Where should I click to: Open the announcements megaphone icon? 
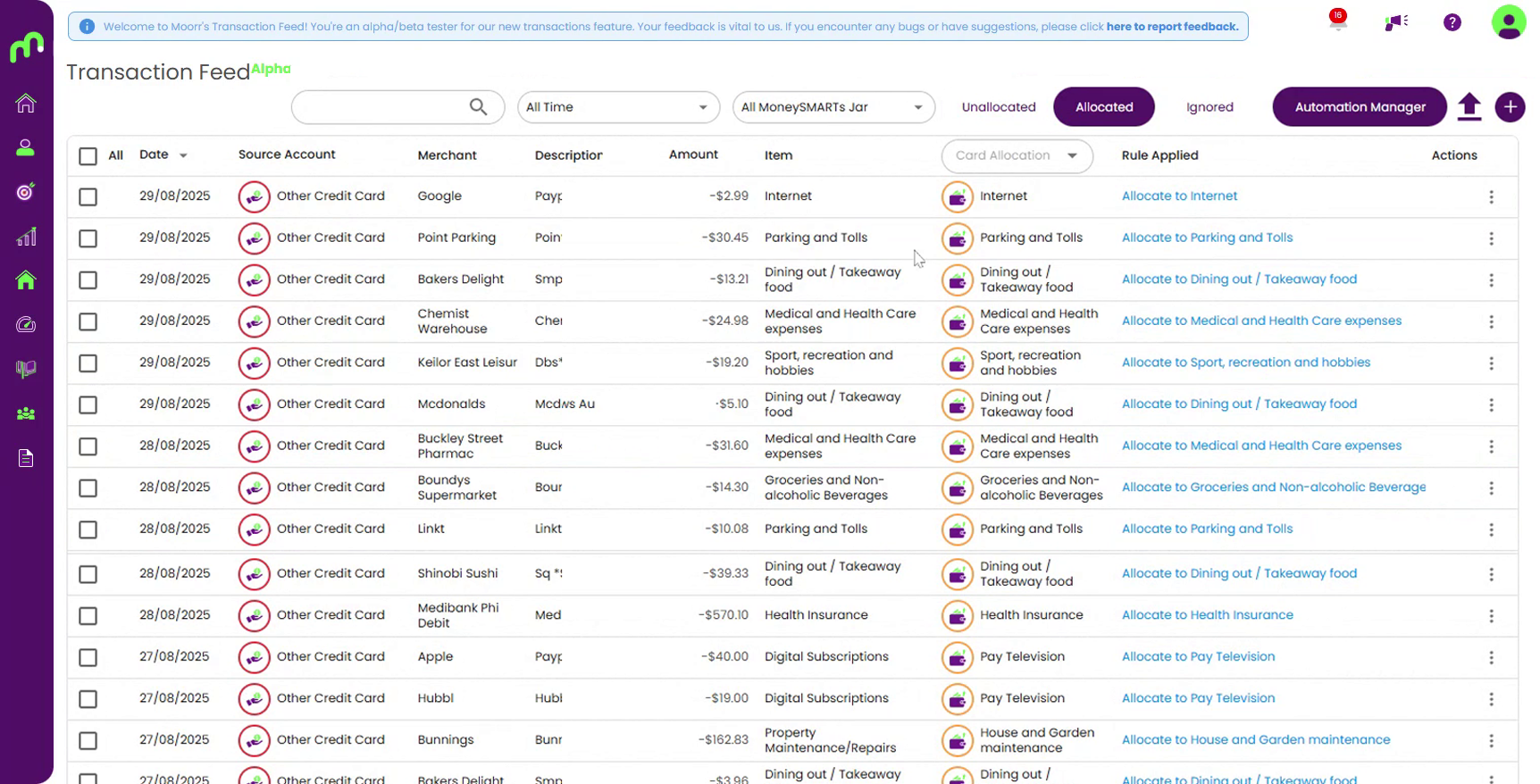[1395, 22]
